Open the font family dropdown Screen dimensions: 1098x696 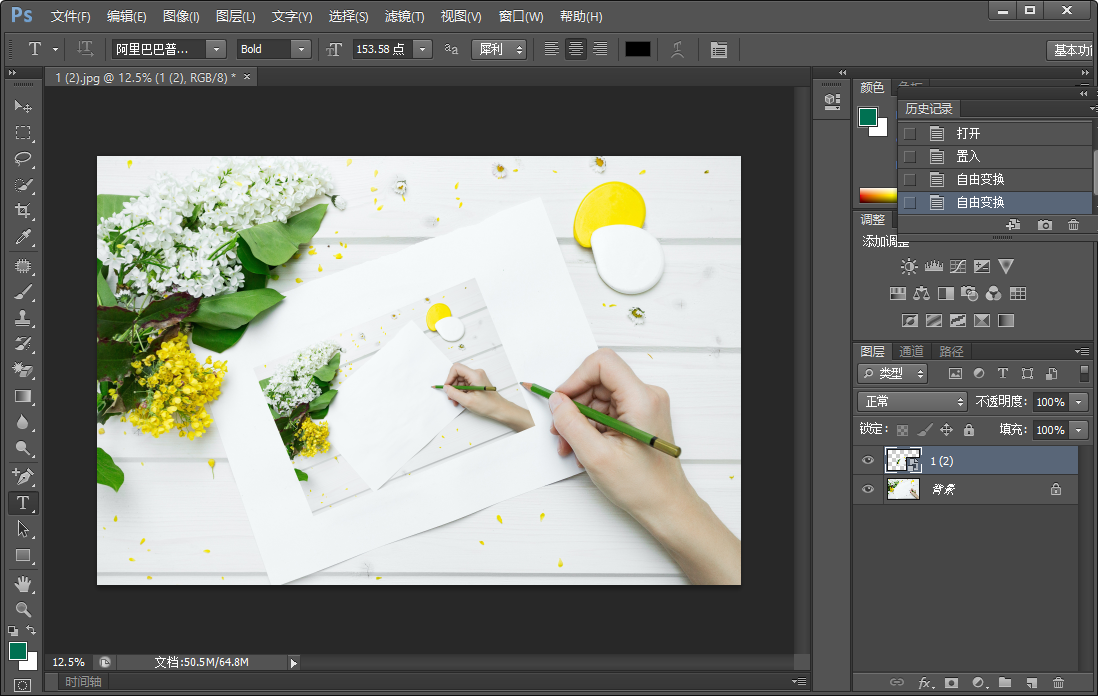tap(216, 49)
